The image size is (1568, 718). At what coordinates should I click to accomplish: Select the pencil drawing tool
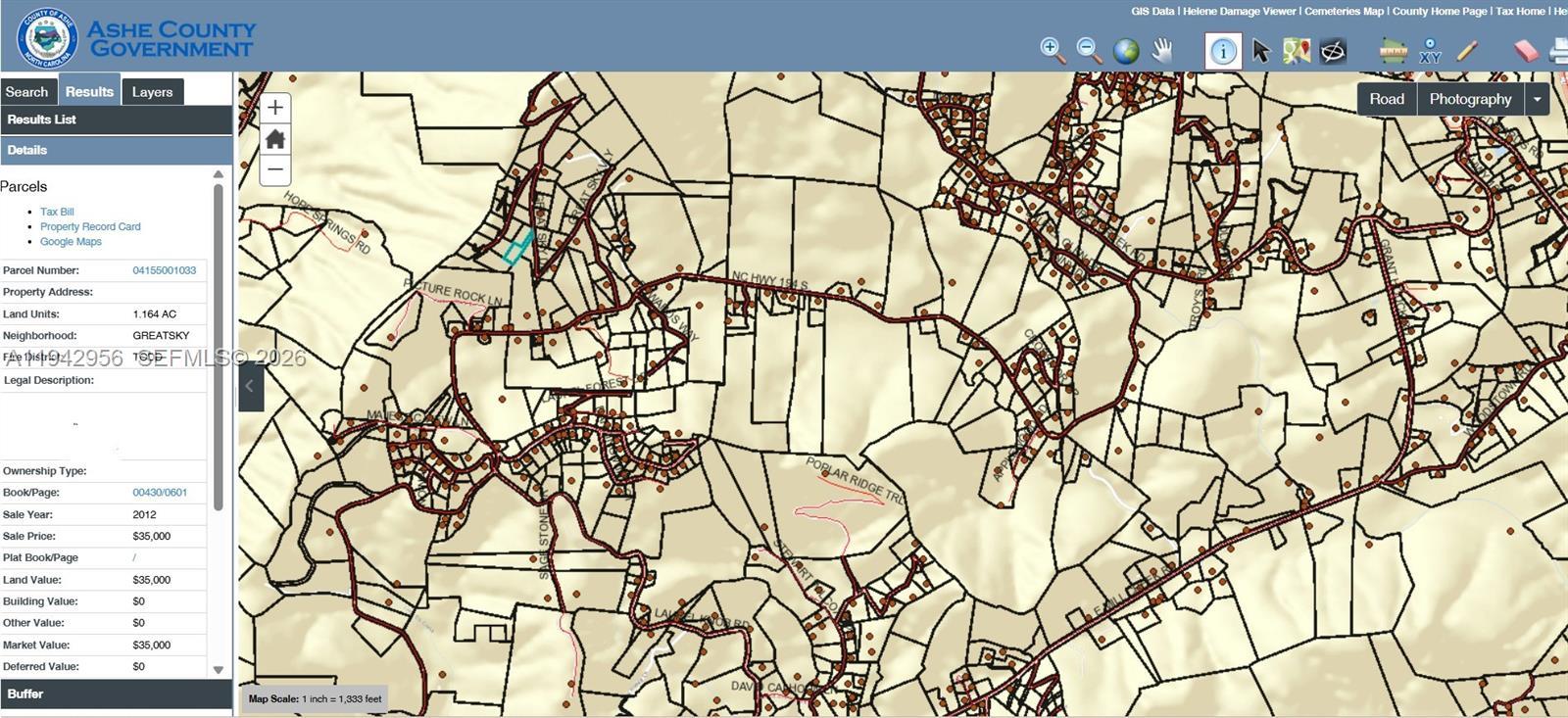[x=1466, y=51]
